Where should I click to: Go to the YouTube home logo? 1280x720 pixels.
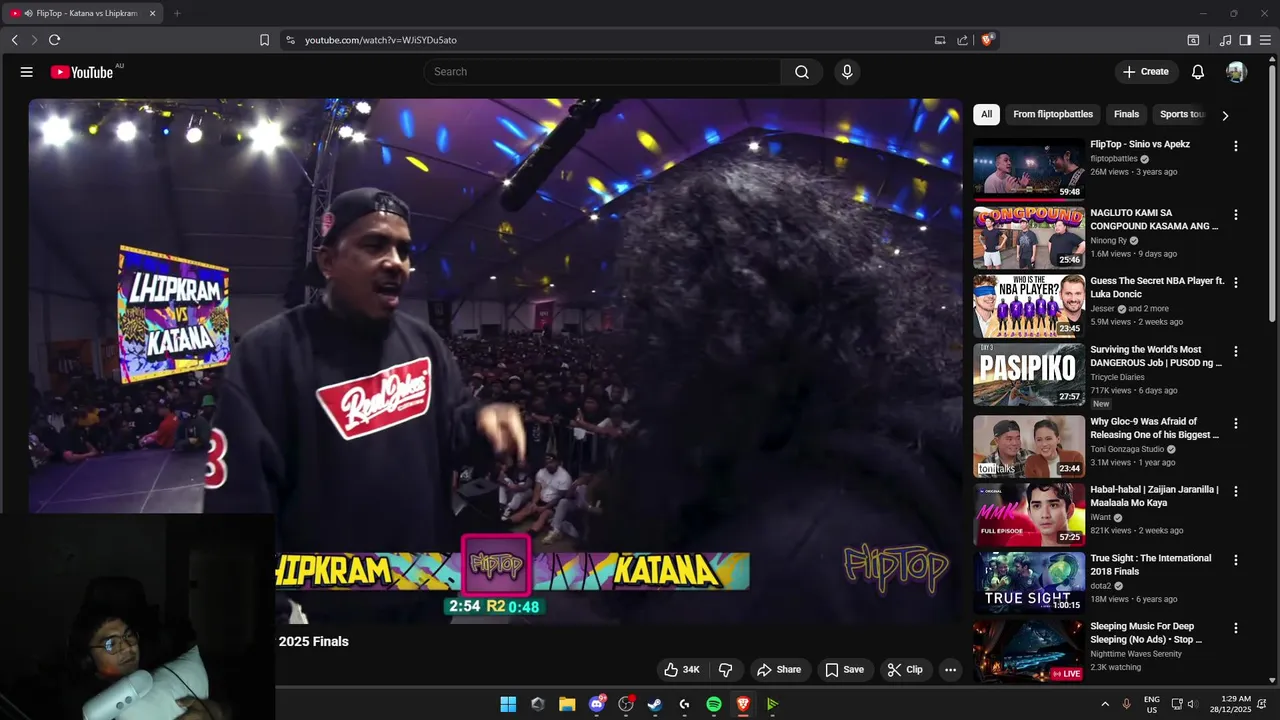tap(82, 72)
